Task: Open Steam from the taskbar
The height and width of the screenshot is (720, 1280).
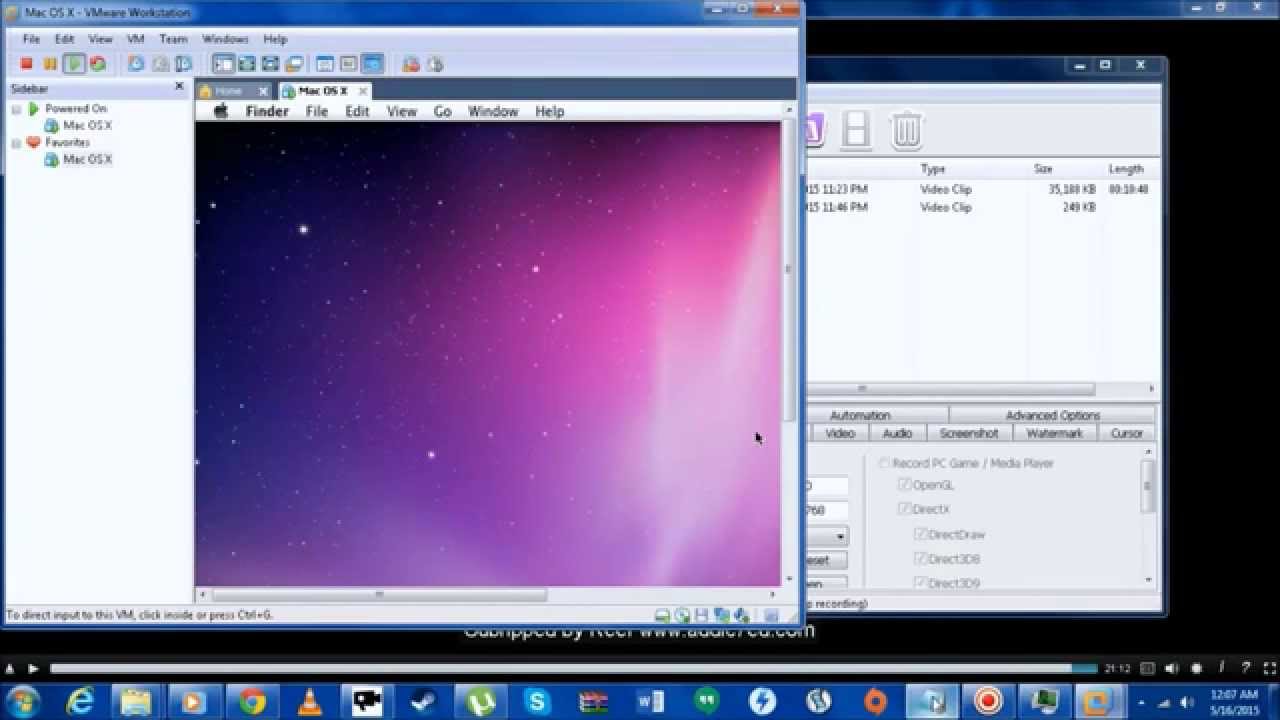Action: (x=423, y=701)
